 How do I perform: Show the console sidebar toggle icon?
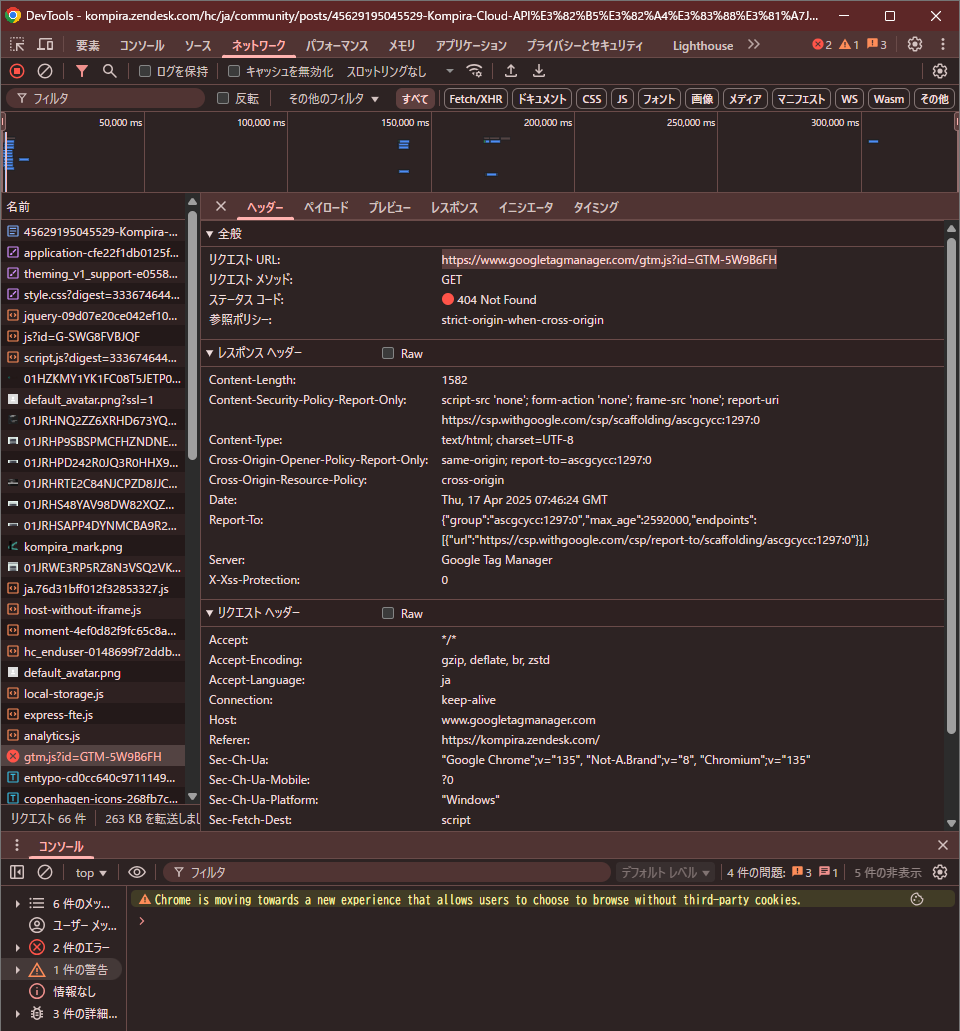pyautogui.click(x=17, y=872)
